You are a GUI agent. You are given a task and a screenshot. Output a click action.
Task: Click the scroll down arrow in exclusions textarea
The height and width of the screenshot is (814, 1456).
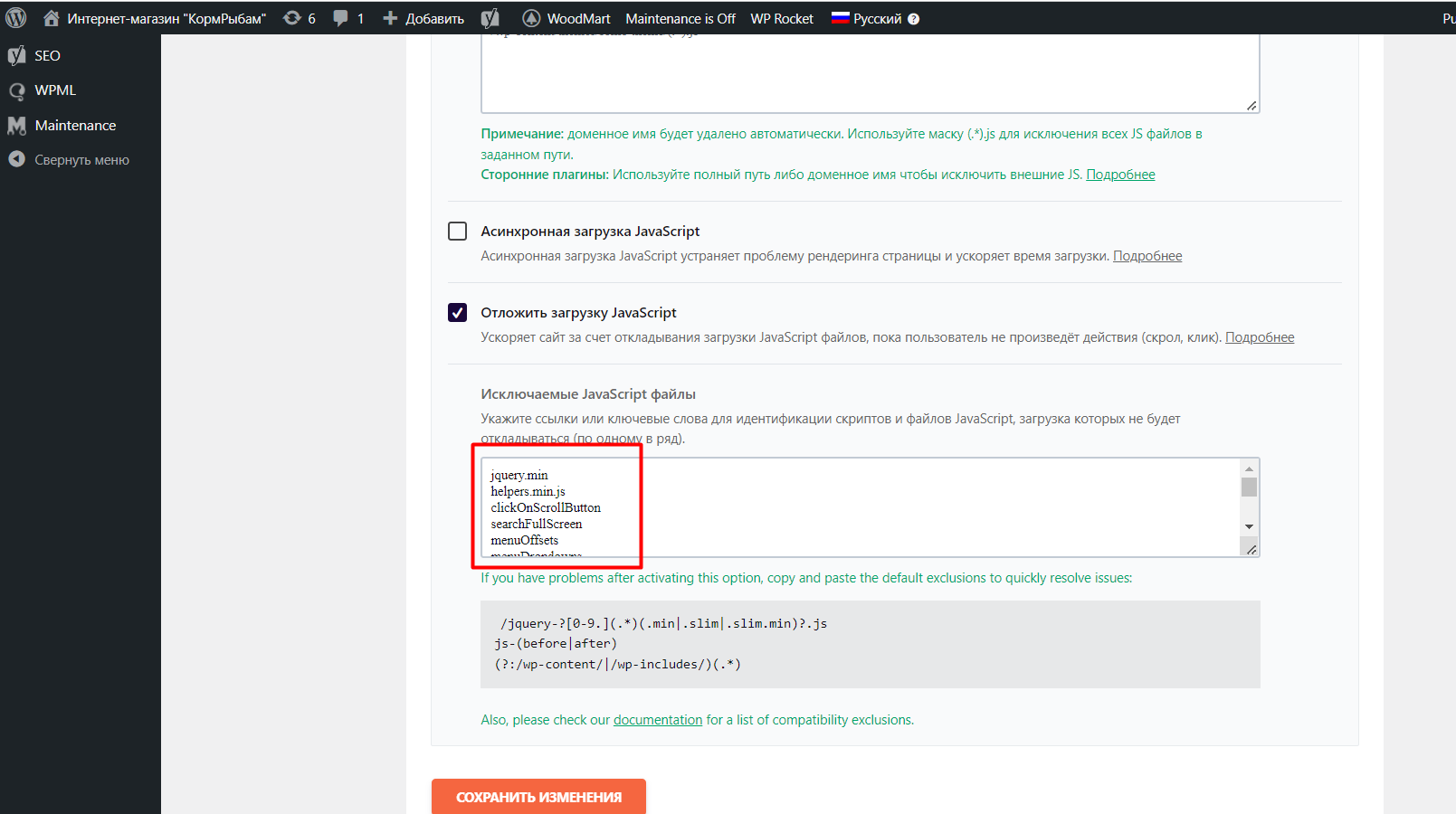pyautogui.click(x=1249, y=526)
